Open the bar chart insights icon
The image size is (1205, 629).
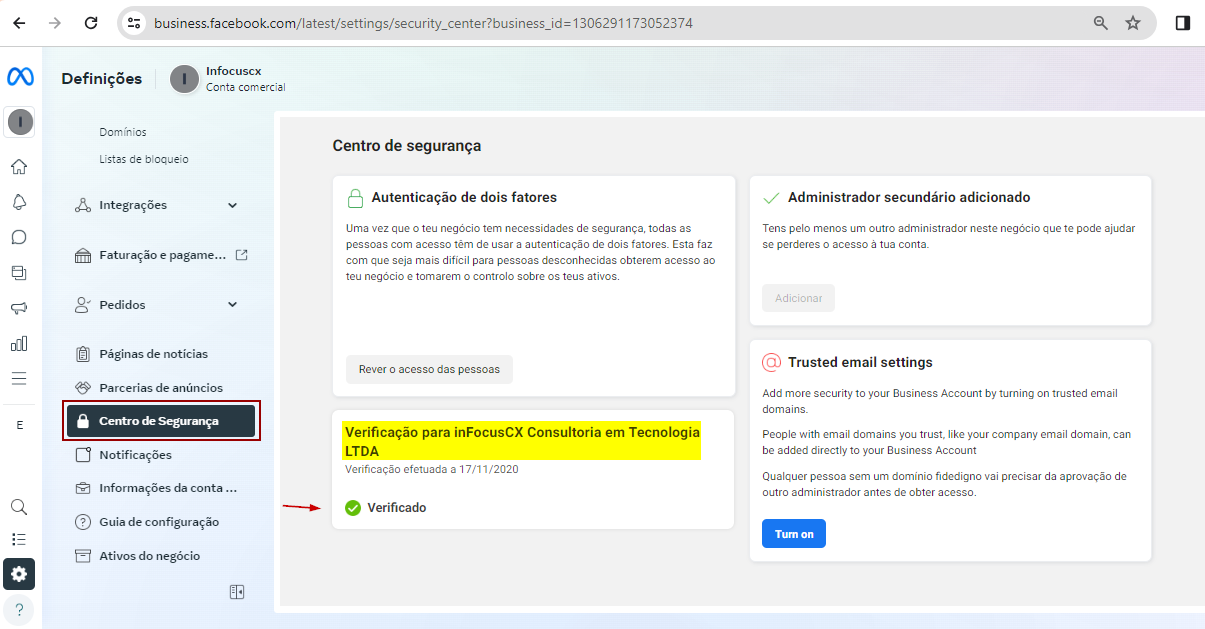point(19,343)
